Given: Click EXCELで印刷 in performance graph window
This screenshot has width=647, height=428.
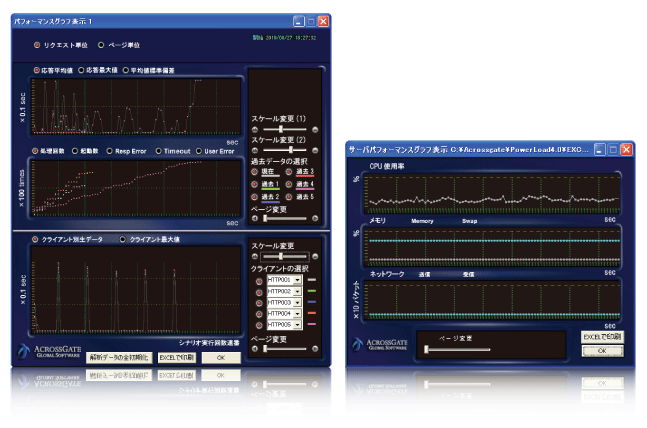Looking at the screenshot, I should click(x=177, y=357).
